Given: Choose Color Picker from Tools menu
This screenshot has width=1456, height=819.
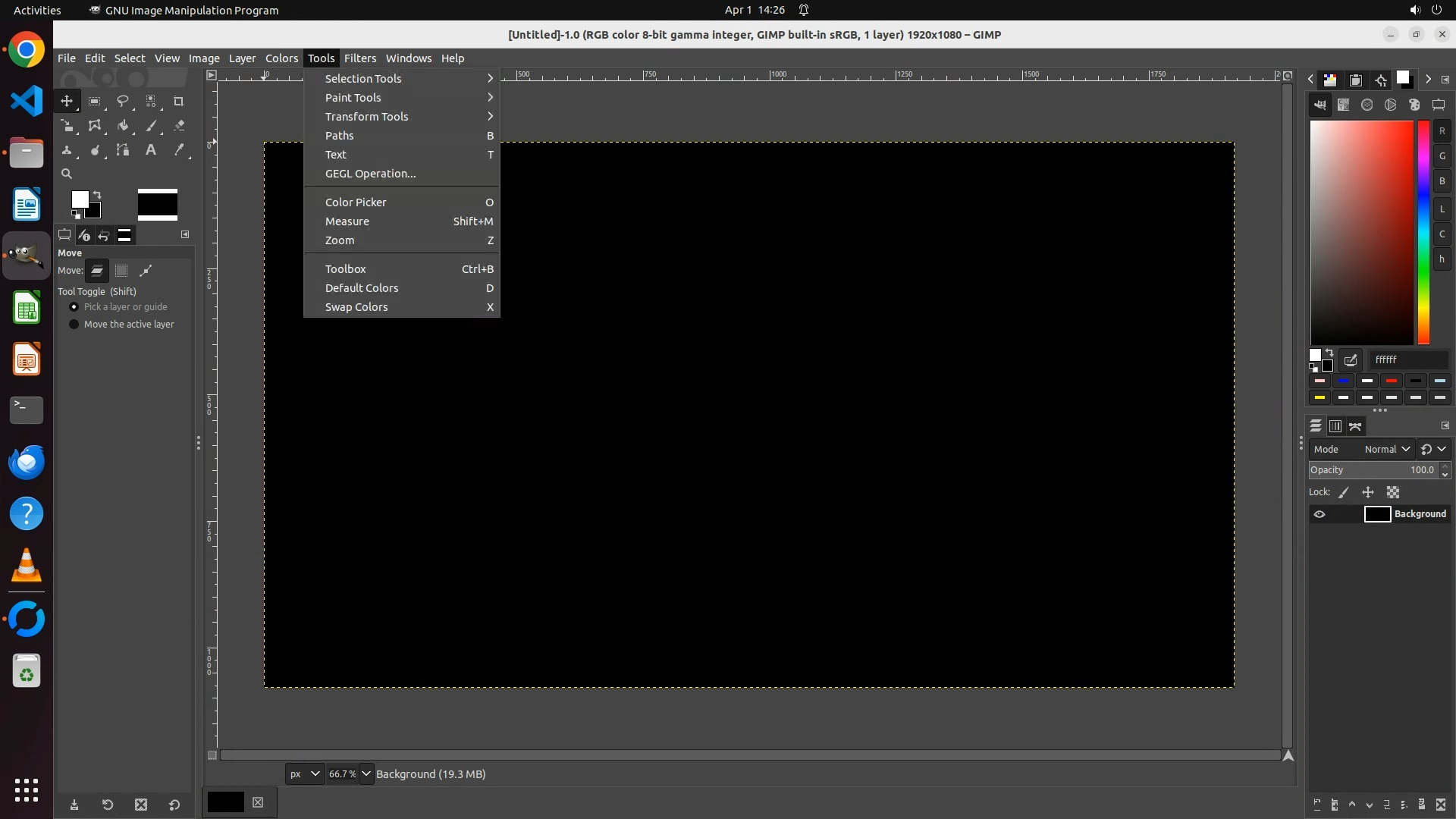Looking at the screenshot, I should tap(356, 202).
